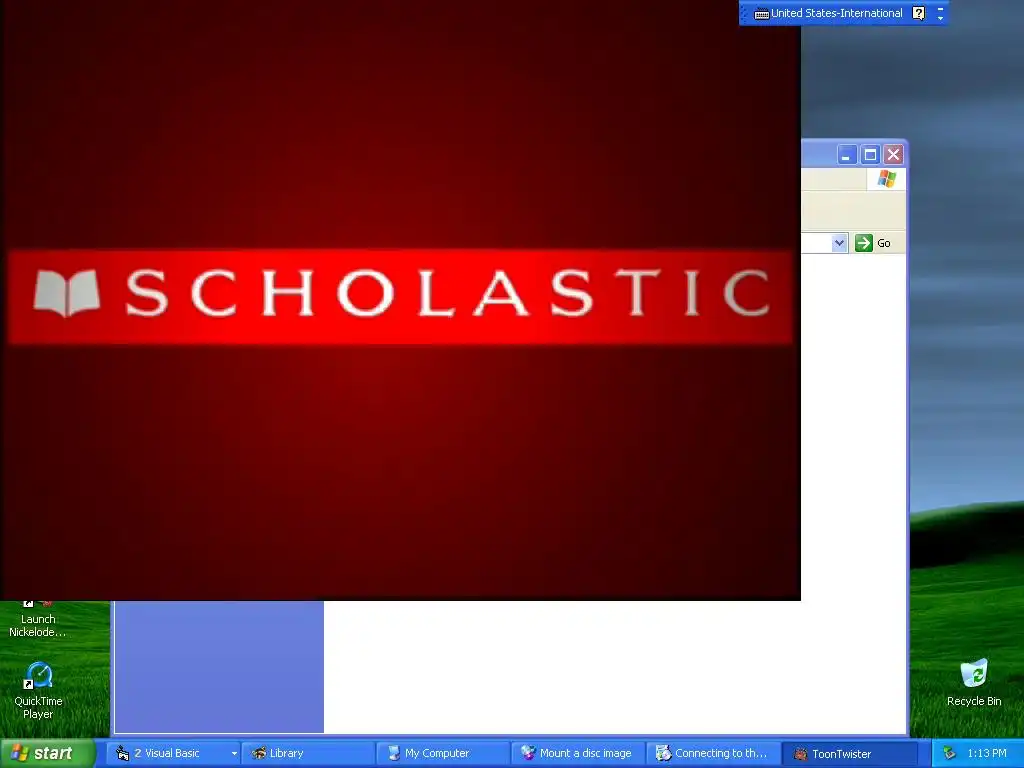Image resolution: width=1024 pixels, height=768 pixels.
Task: Open the Visual Basic taskbar group
Action: pyautogui.click(x=175, y=754)
